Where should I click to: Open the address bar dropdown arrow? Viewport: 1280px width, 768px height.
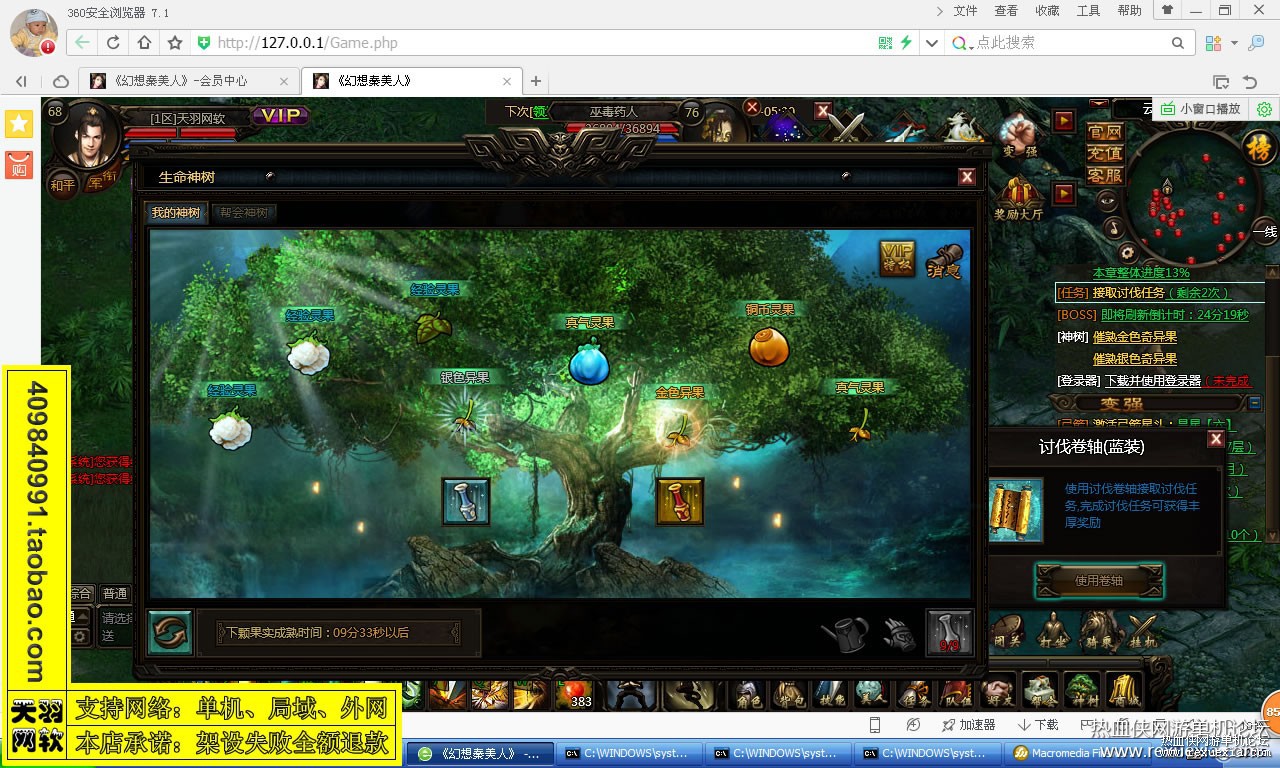932,43
